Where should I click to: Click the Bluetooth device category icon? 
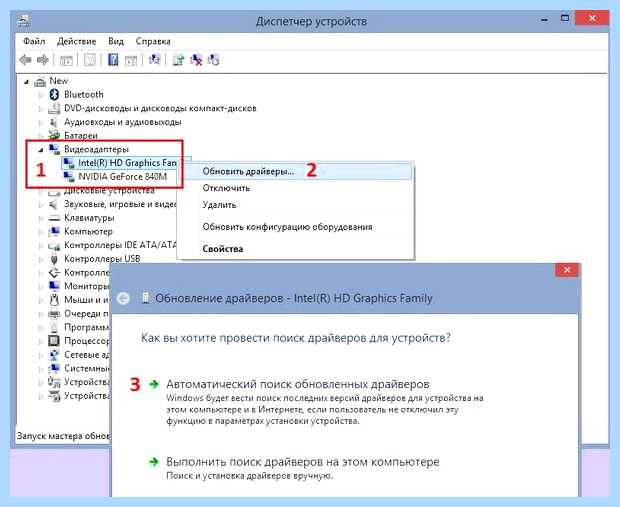[54, 95]
